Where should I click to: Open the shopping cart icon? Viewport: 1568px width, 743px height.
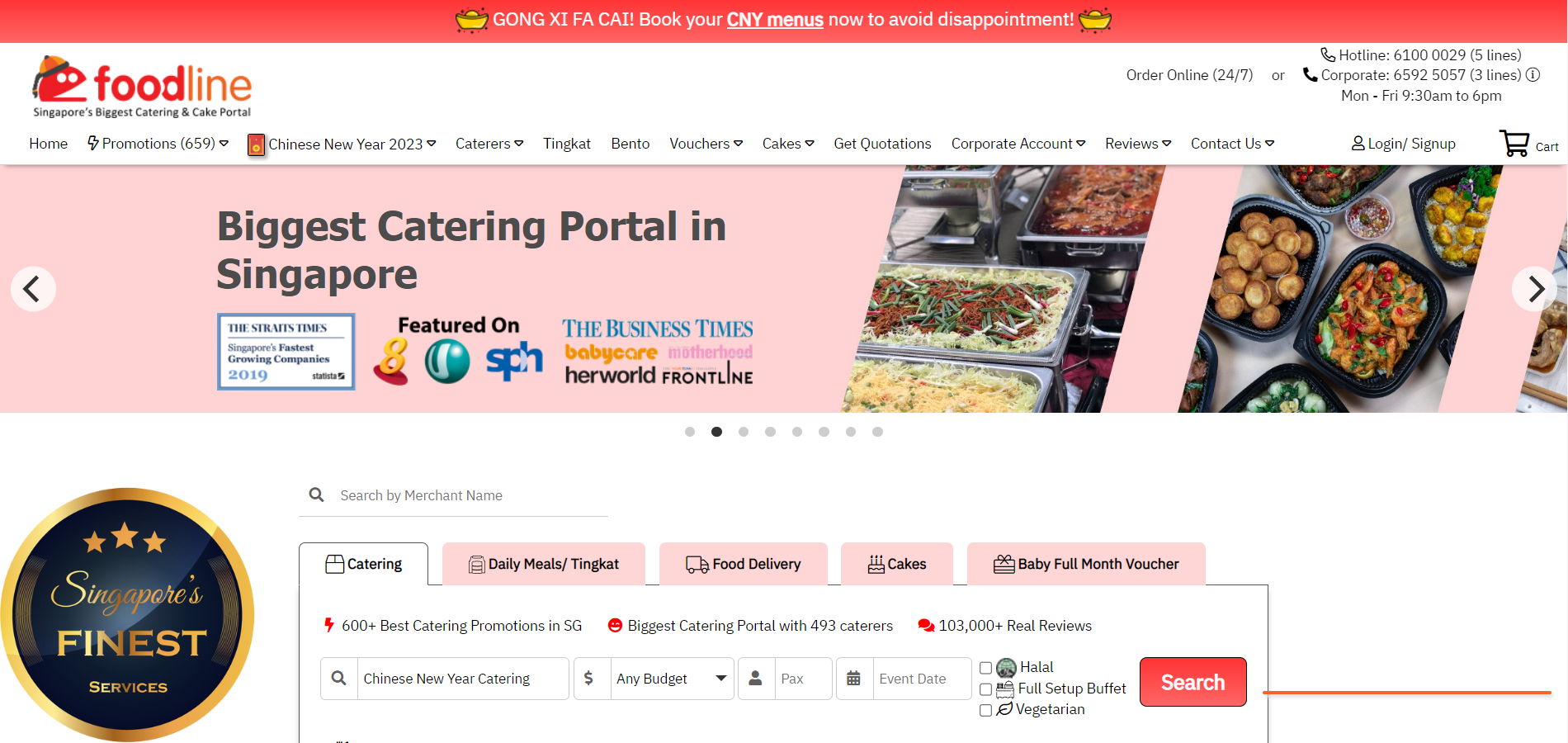tap(1515, 144)
